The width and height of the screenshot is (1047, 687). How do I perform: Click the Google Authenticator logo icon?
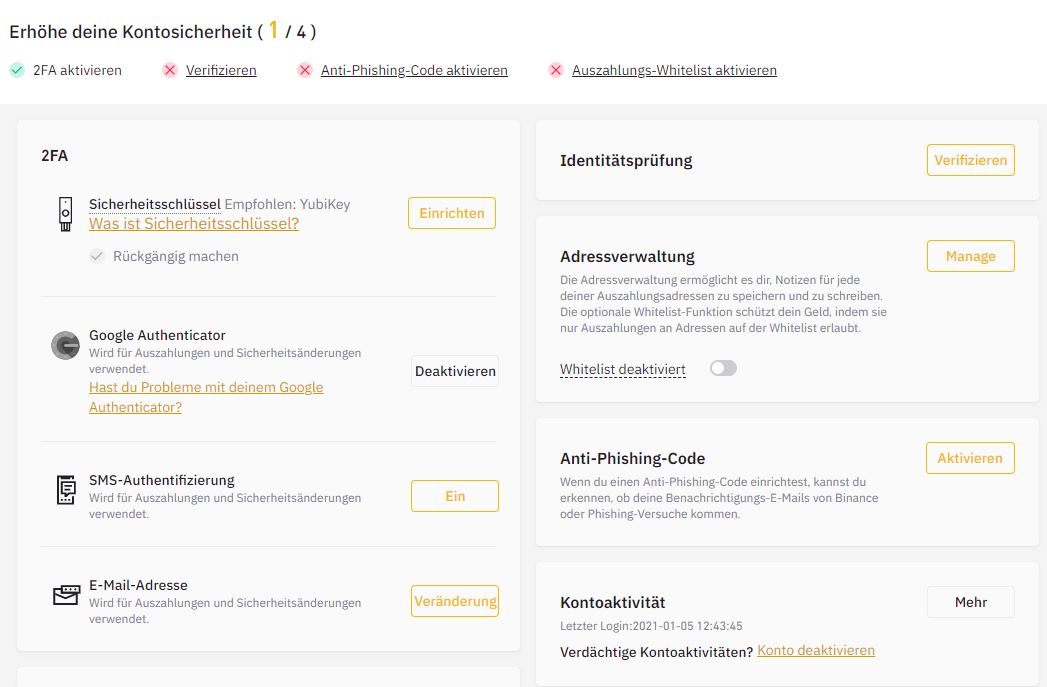(65, 345)
